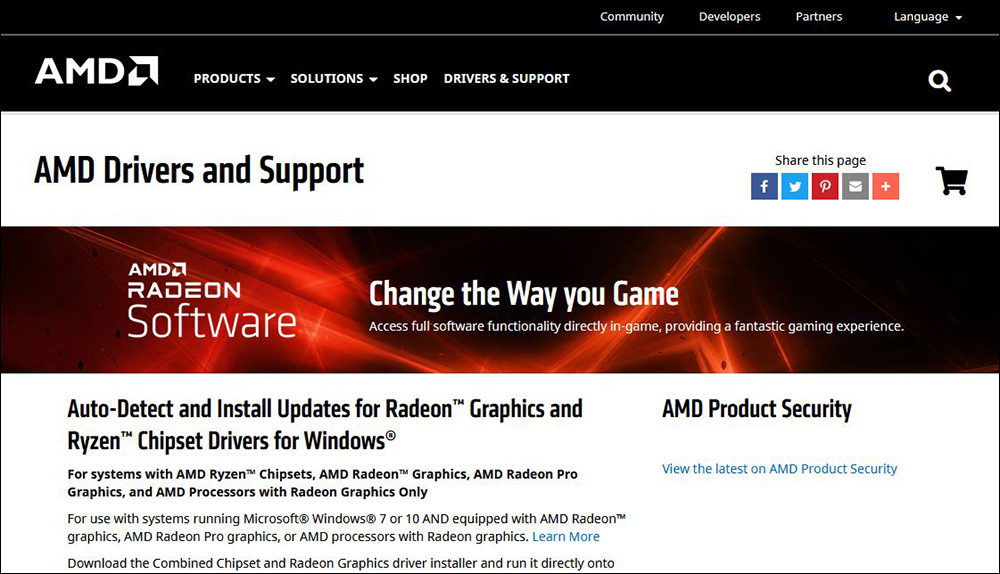The height and width of the screenshot is (574, 1000).
Task: Select Drivers & Support in navigation
Action: point(506,78)
